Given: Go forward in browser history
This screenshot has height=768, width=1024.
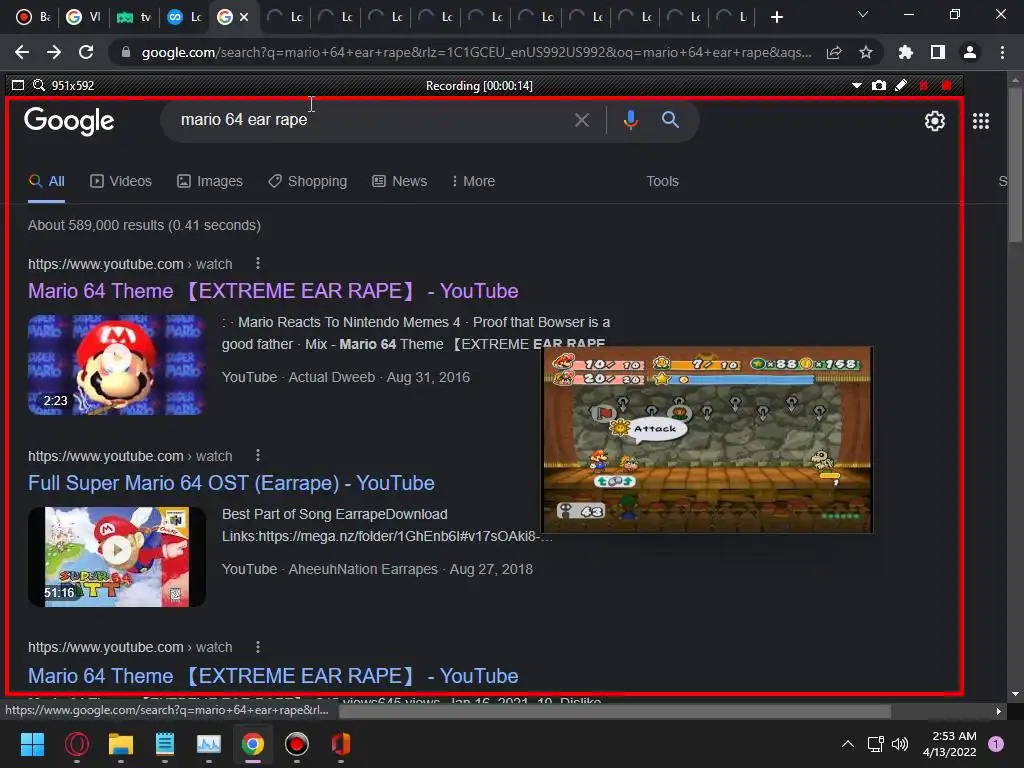Looking at the screenshot, I should [x=54, y=52].
